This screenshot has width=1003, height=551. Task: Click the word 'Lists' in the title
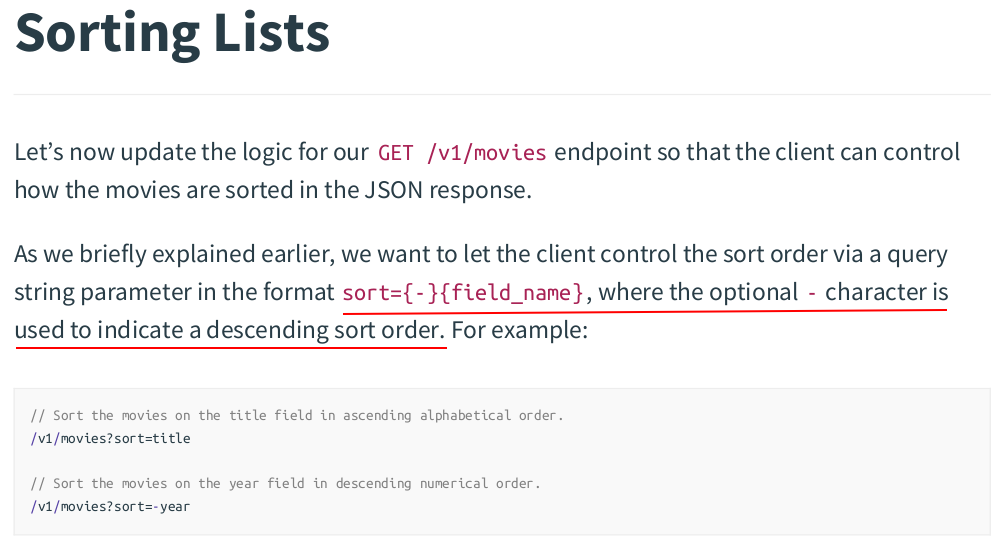point(272,33)
